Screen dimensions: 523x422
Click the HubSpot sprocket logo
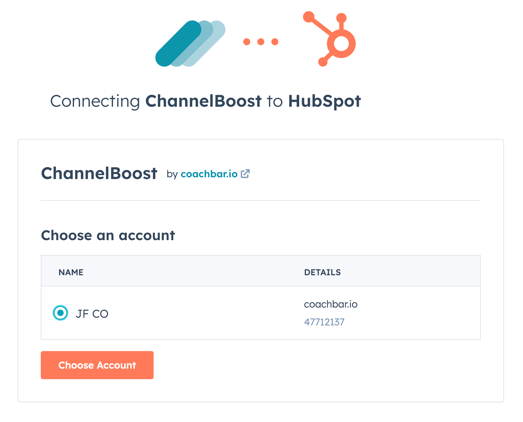(330, 39)
